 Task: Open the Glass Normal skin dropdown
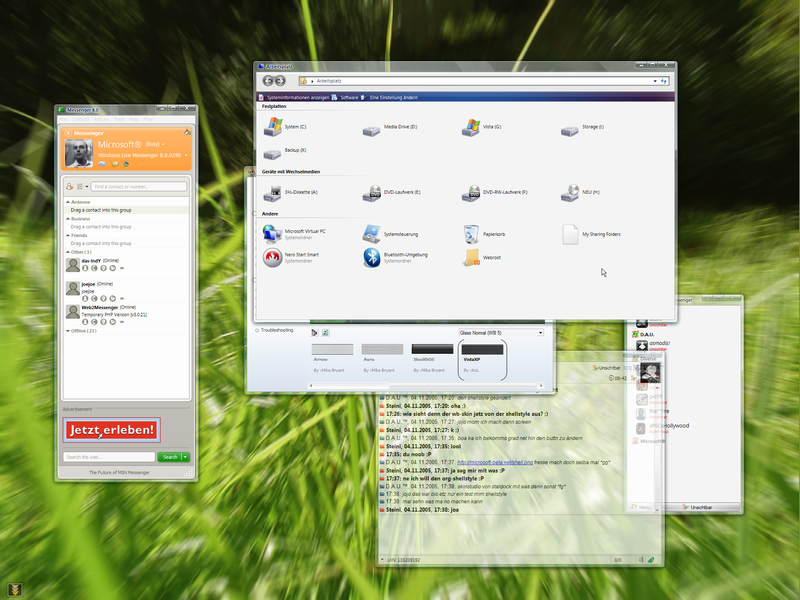(x=540, y=332)
